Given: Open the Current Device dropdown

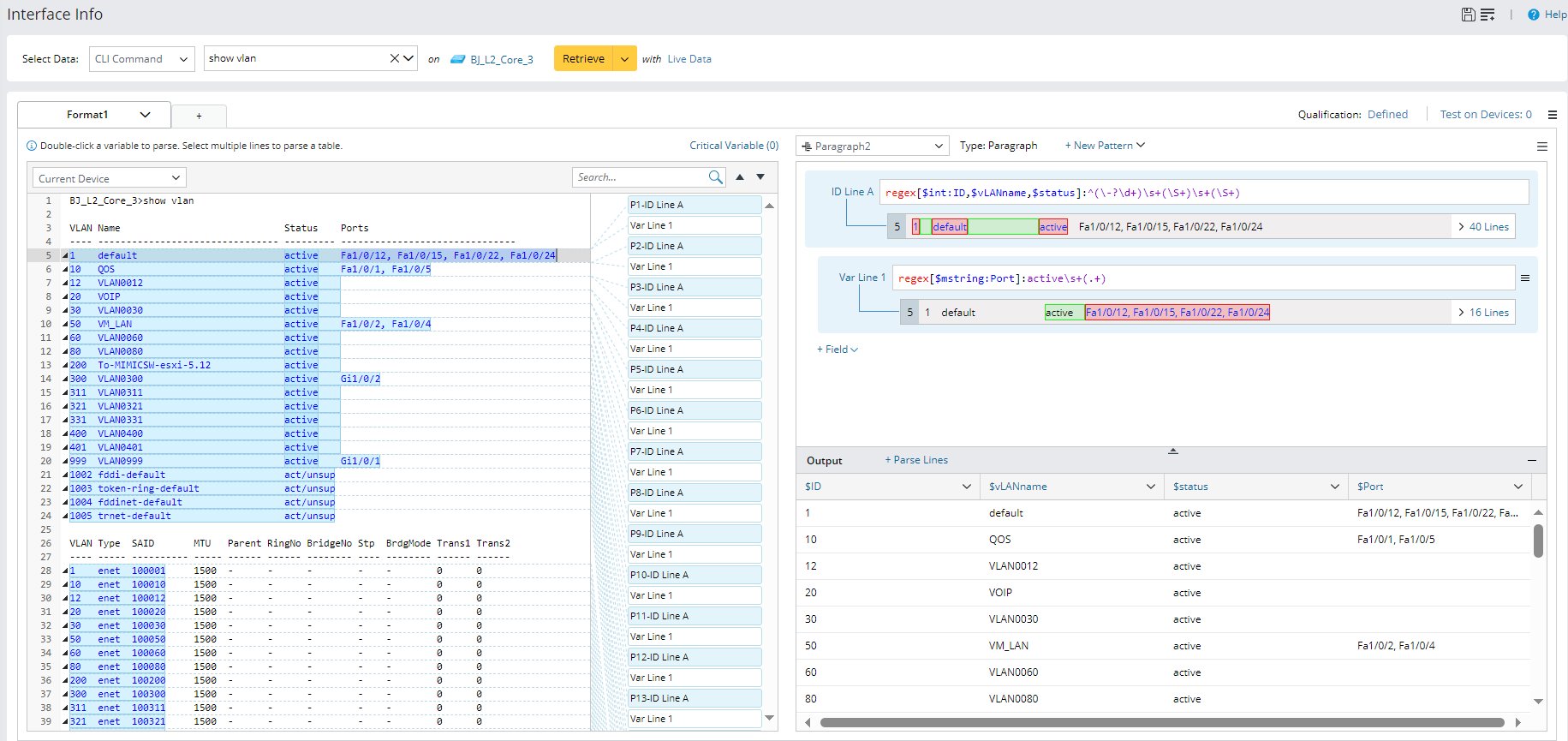Looking at the screenshot, I should (x=110, y=178).
